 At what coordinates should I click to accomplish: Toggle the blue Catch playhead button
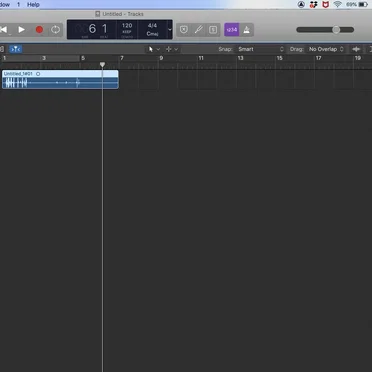click(15, 49)
